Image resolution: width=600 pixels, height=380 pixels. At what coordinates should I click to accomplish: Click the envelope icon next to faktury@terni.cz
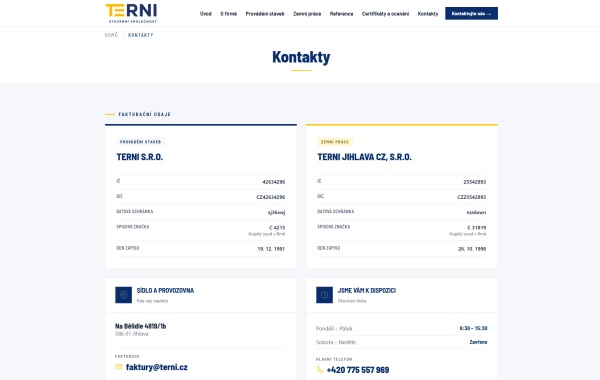(119, 367)
